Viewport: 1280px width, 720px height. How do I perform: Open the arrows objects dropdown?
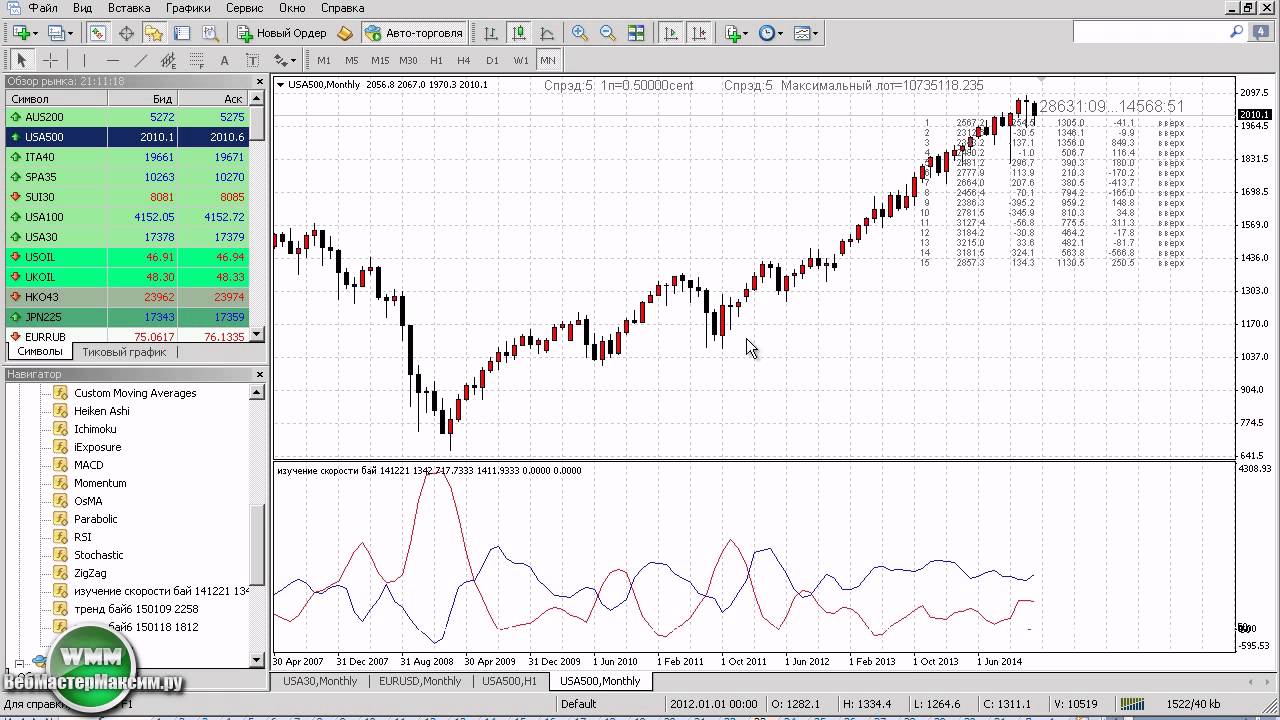point(285,60)
